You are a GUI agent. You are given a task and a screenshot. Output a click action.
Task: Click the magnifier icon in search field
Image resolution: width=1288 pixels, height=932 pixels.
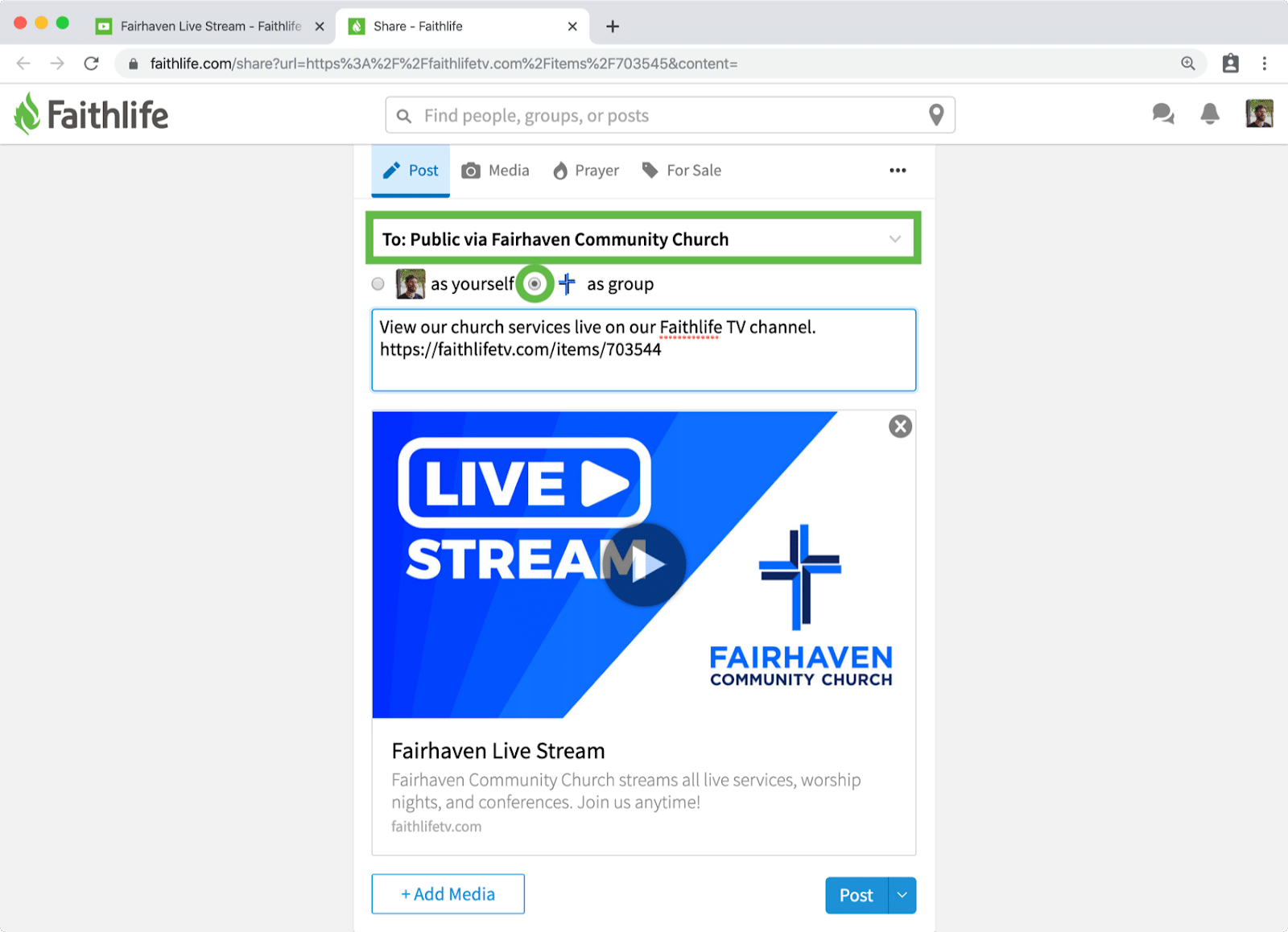404,116
